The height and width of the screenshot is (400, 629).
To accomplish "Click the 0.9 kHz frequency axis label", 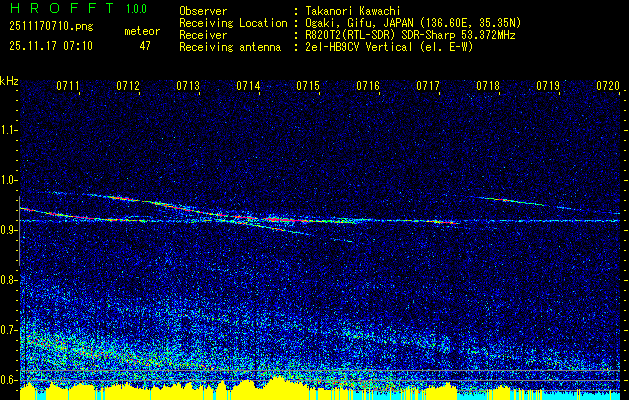I will coord(8,230).
